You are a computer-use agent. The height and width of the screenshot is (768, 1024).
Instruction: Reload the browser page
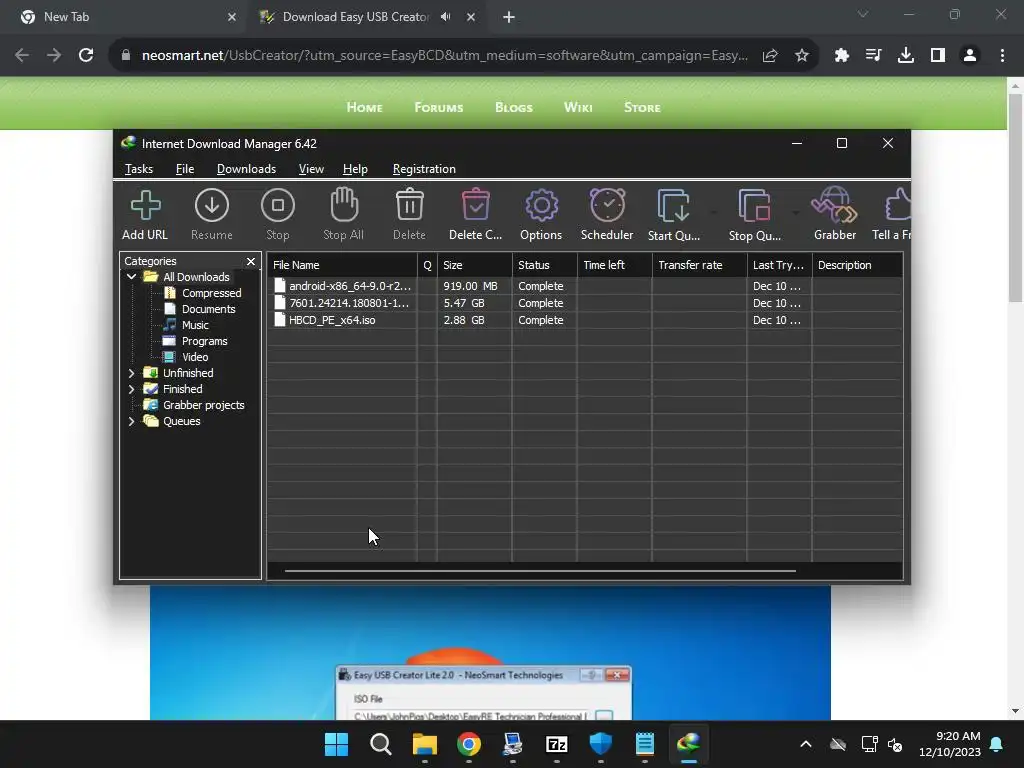point(86,56)
